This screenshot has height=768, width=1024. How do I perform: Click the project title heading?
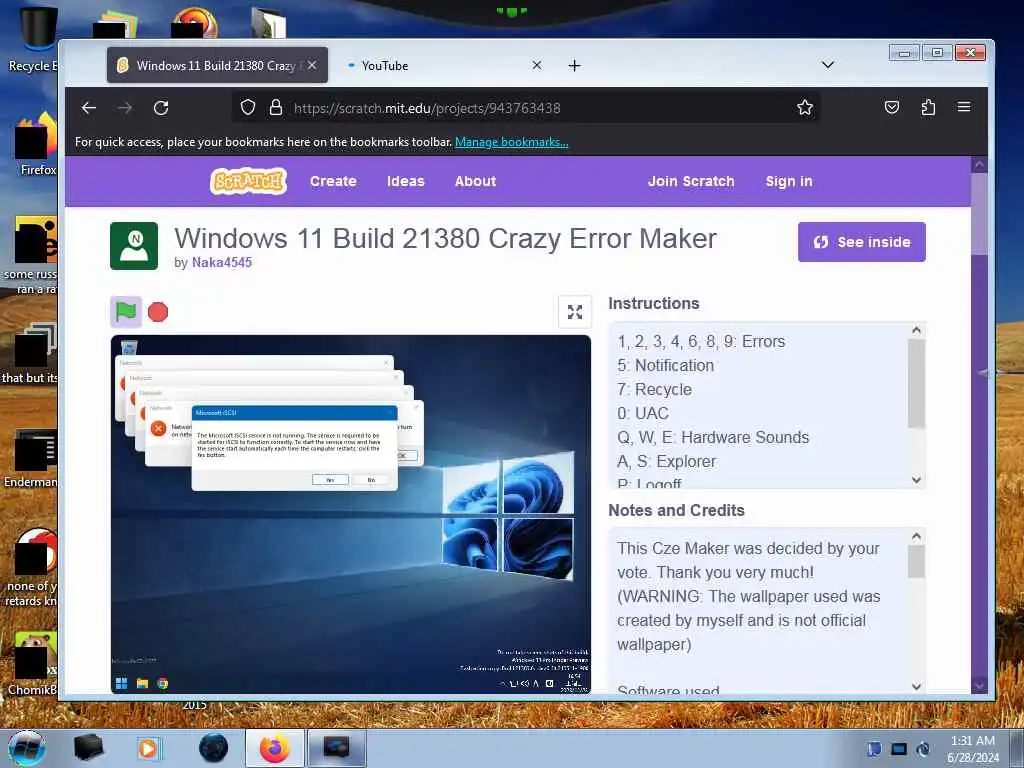pyautogui.click(x=445, y=238)
